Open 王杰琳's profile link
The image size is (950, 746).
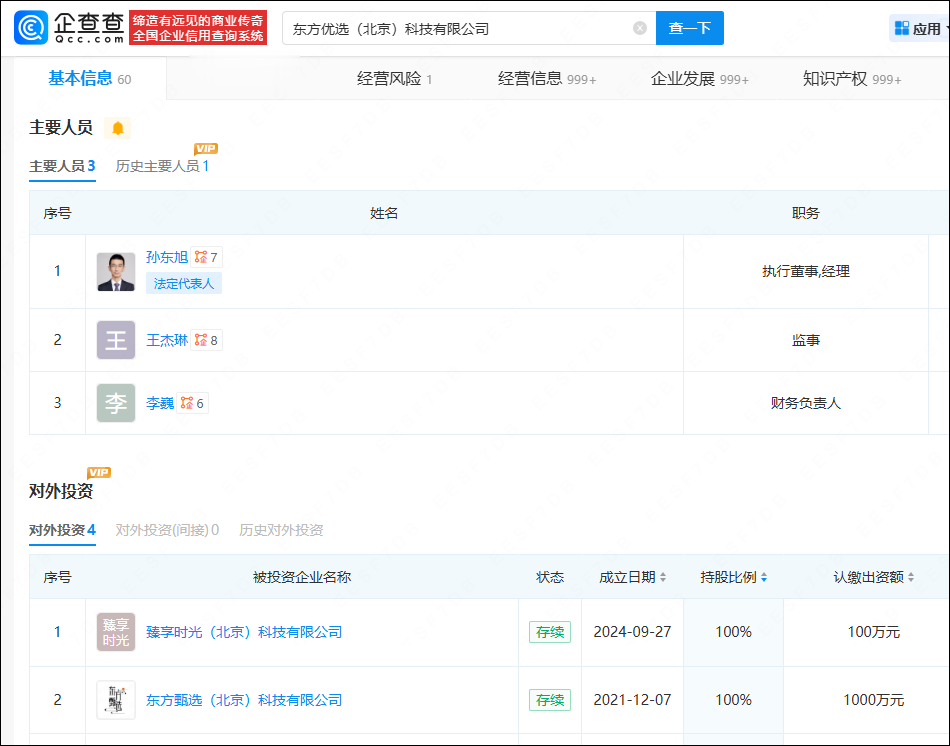pos(167,340)
